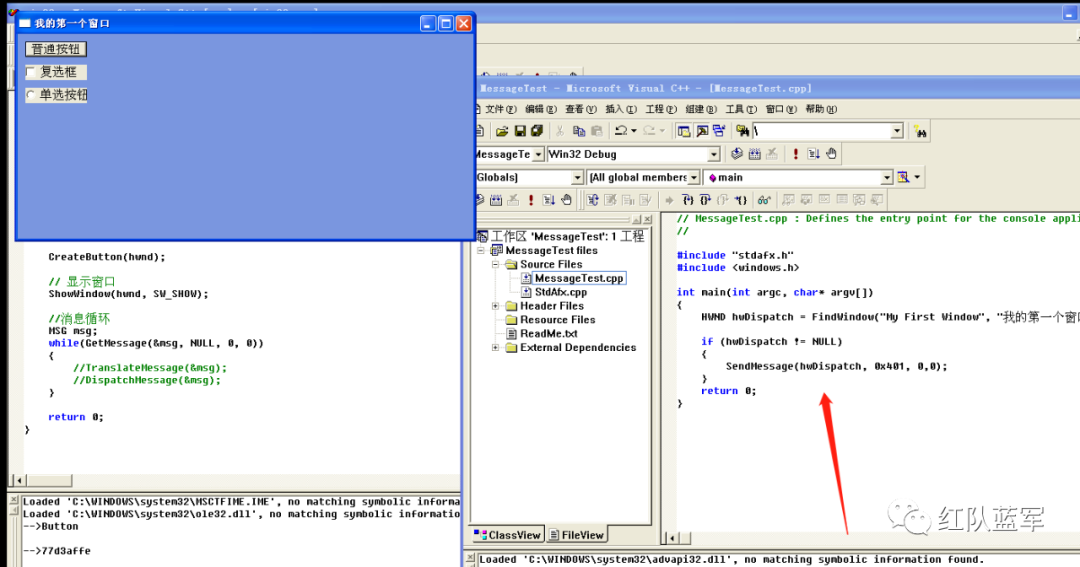This screenshot has width=1080, height=567.
Task: Click the Restart debugger icon
Action: coord(593,200)
